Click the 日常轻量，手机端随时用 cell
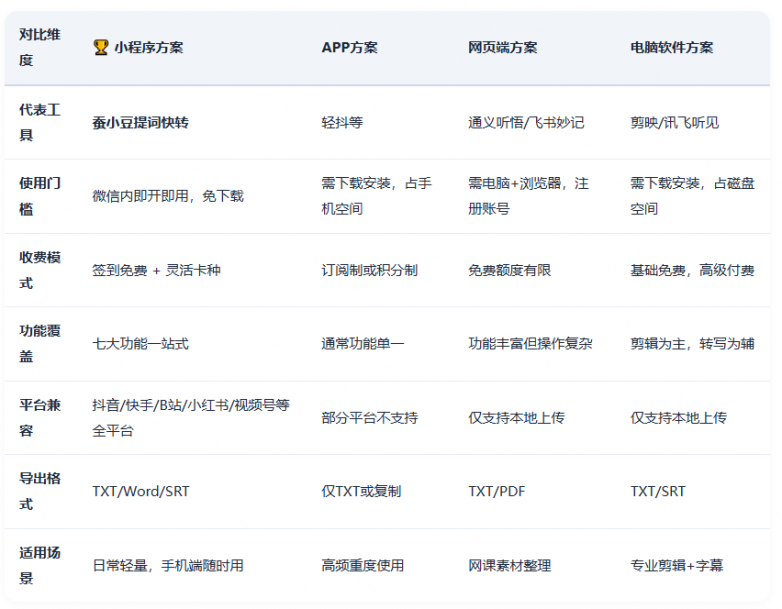Viewport: 782px width, 609px height. click(168, 566)
